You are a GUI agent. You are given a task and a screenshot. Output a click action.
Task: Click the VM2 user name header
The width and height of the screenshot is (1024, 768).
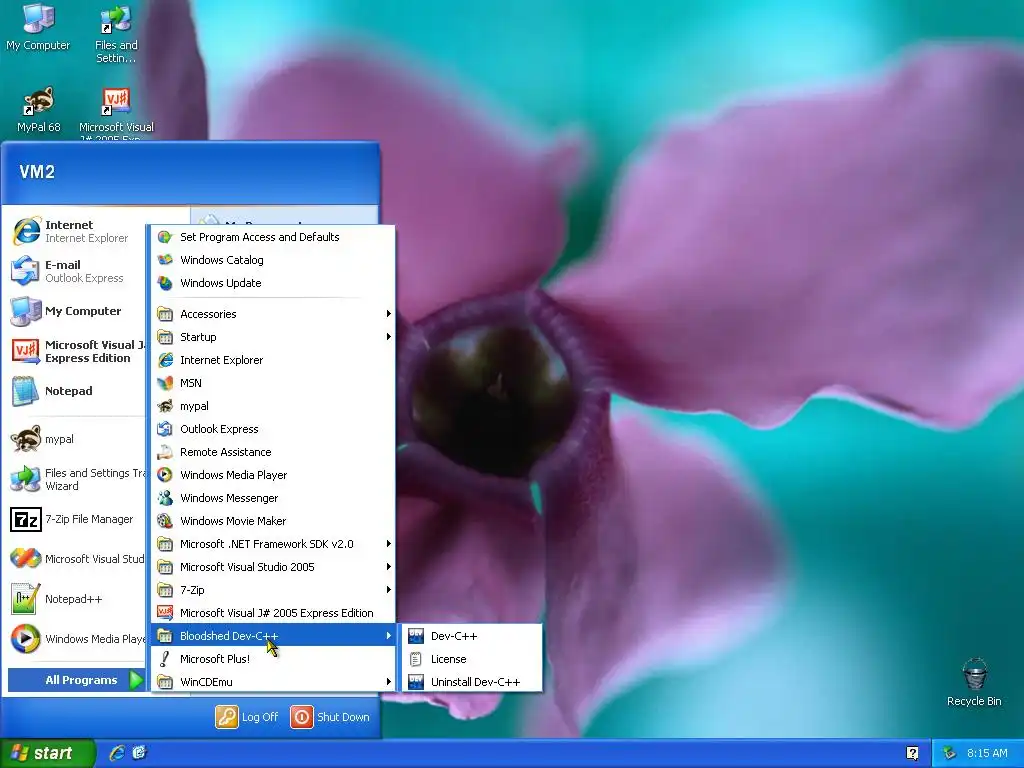(x=37, y=172)
